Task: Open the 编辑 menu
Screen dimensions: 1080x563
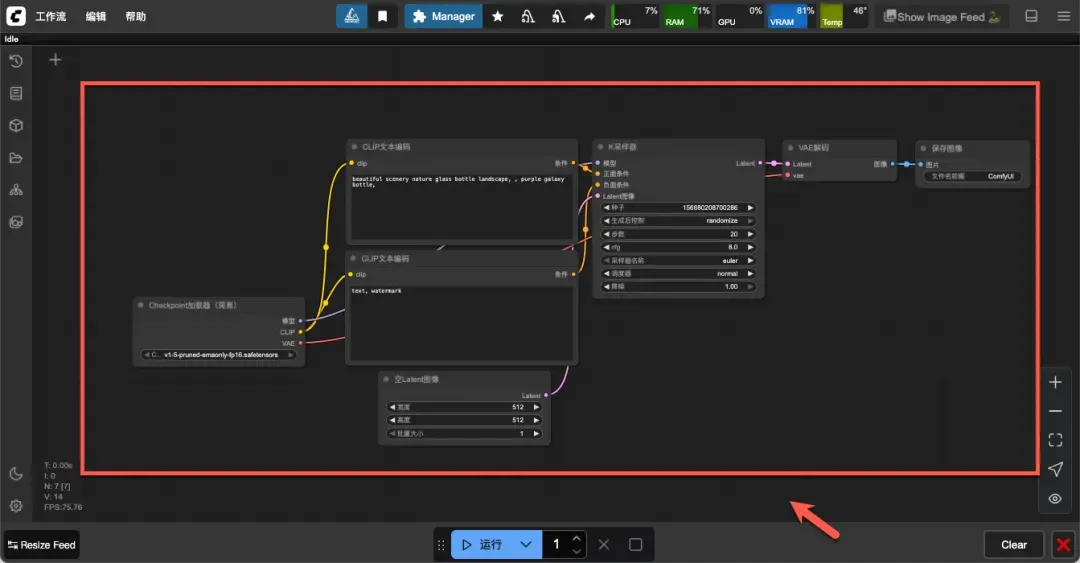Action: [x=96, y=17]
